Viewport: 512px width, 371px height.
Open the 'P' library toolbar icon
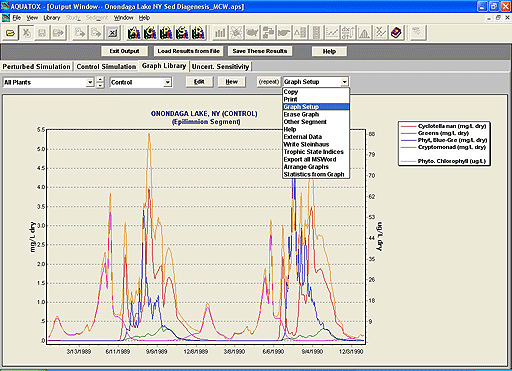(166, 33)
